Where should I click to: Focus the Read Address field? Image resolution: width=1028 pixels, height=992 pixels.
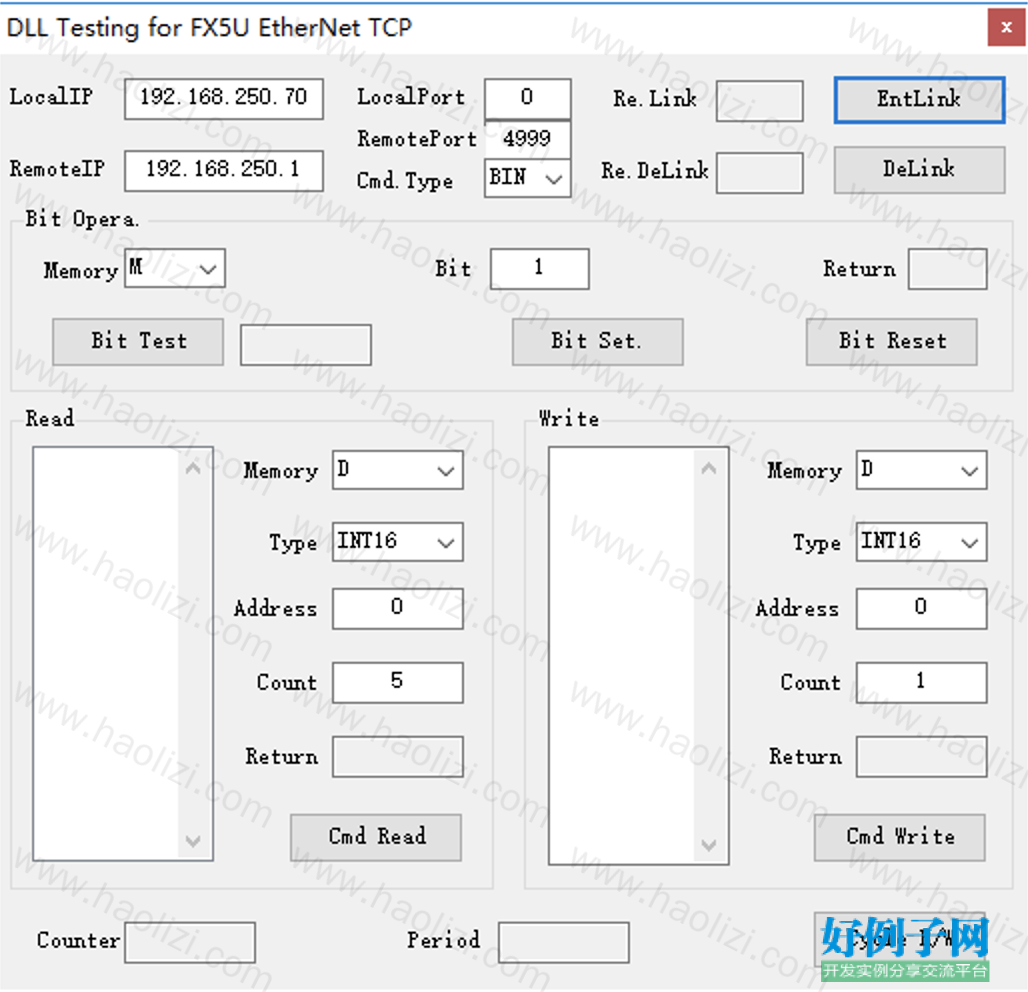(397, 608)
